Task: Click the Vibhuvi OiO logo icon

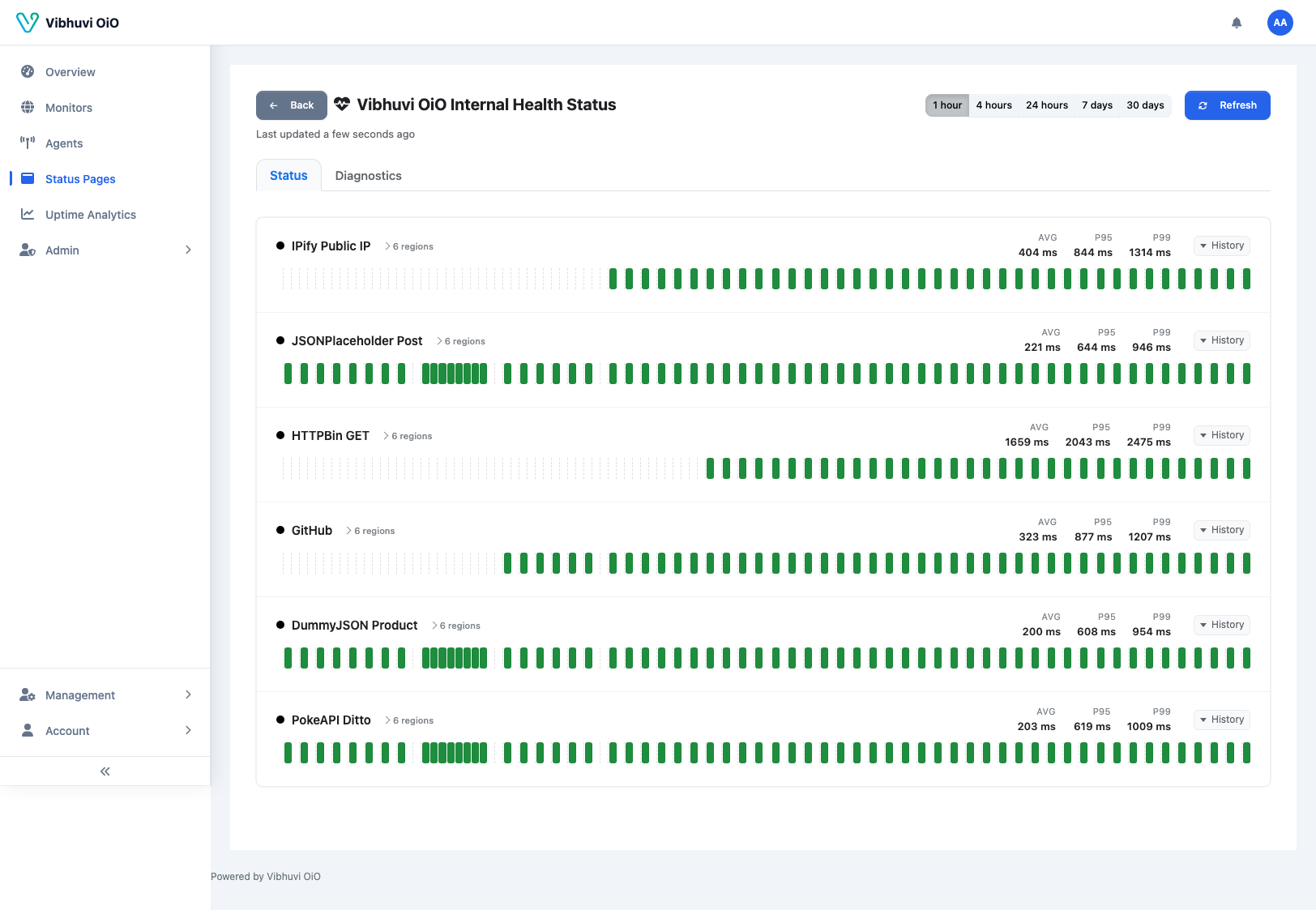Action: 28,23
